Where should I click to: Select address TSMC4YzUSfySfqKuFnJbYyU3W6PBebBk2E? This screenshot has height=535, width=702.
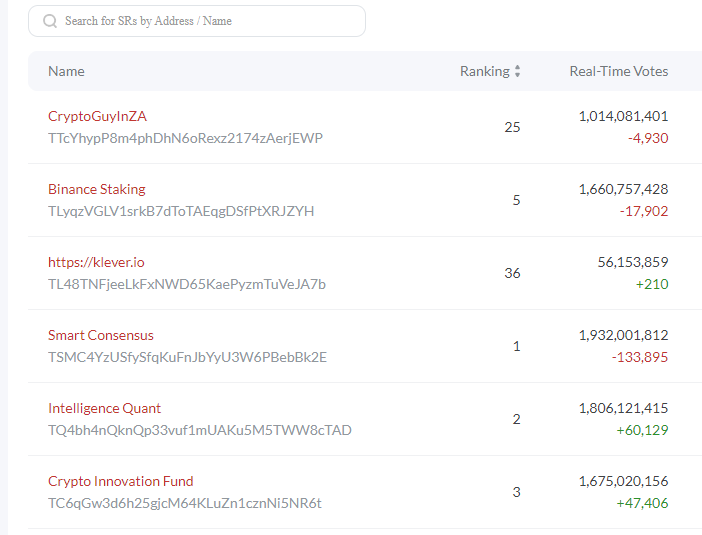(x=187, y=357)
